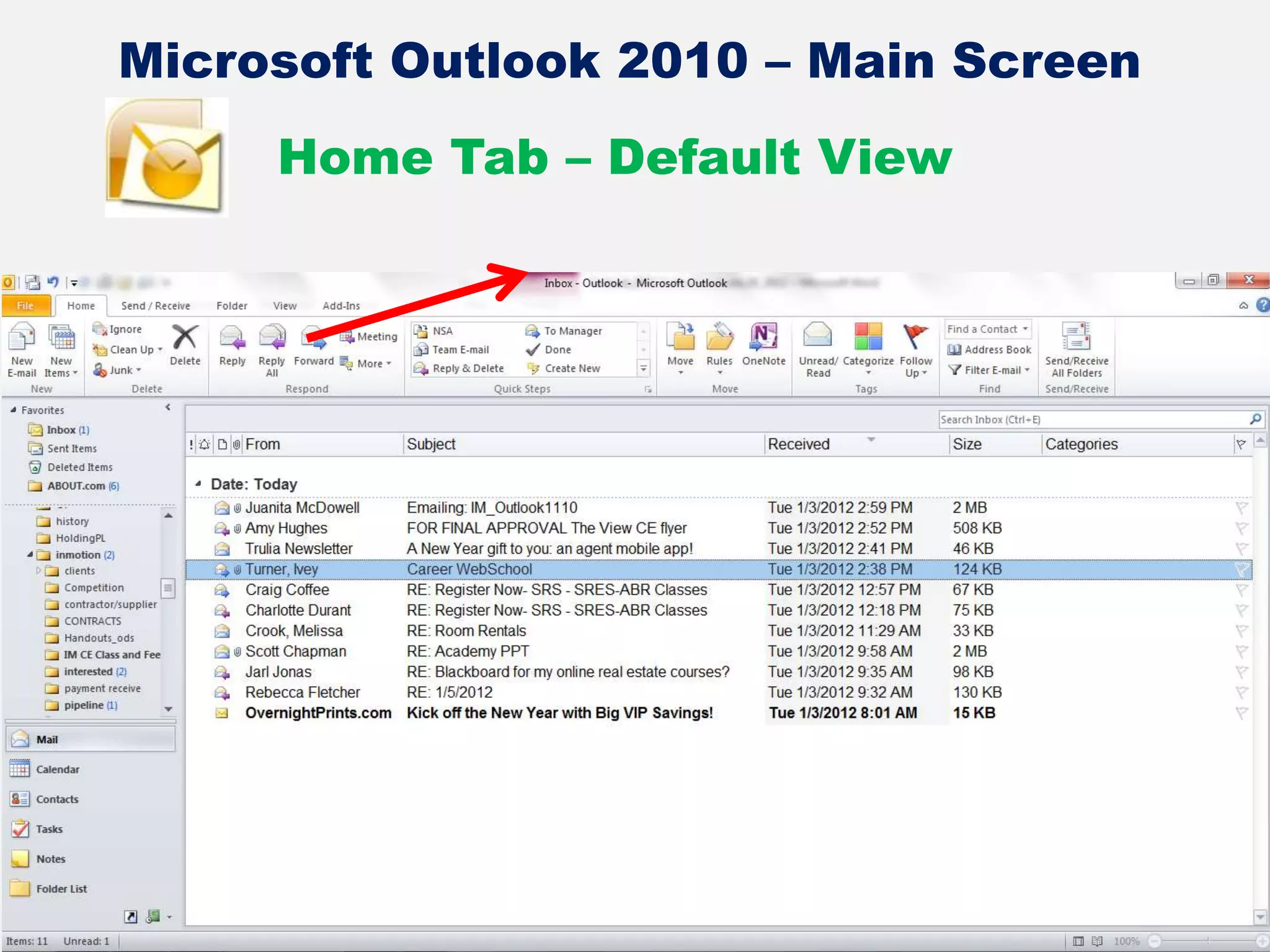Forward the selected message
Screen dimensions: 1270x952
click(314, 345)
